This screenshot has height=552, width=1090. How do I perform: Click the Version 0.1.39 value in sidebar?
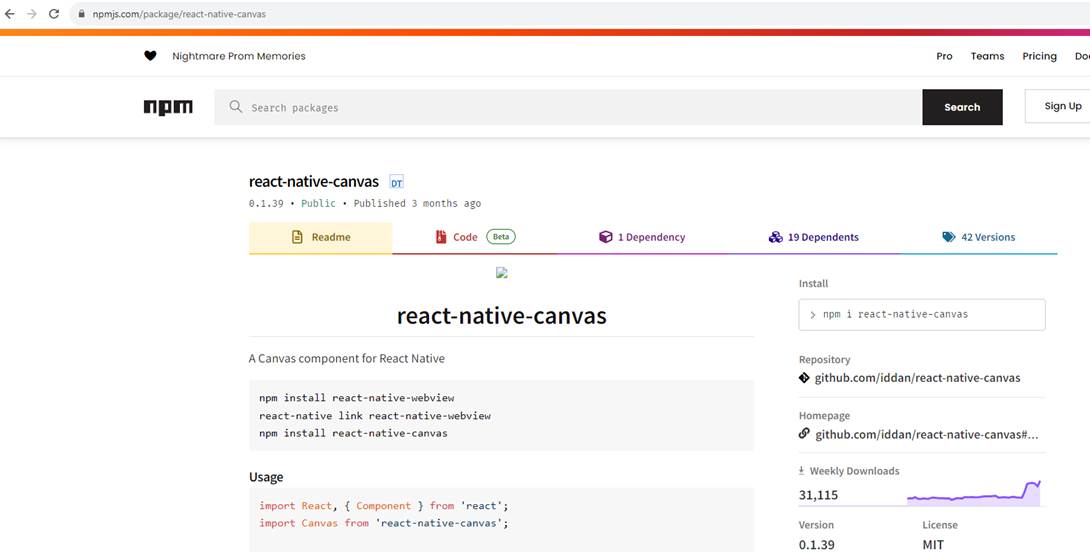[817, 544]
